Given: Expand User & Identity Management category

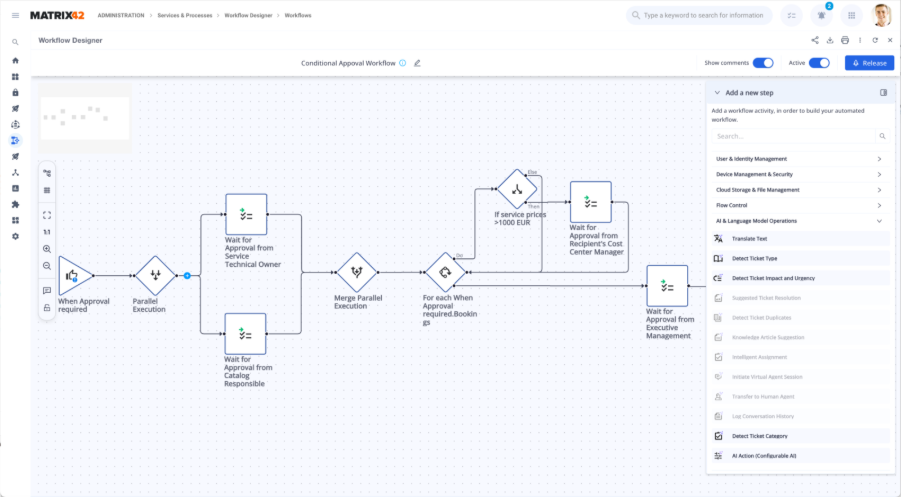Looking at the screenshot, I should [x=800, y=159].
